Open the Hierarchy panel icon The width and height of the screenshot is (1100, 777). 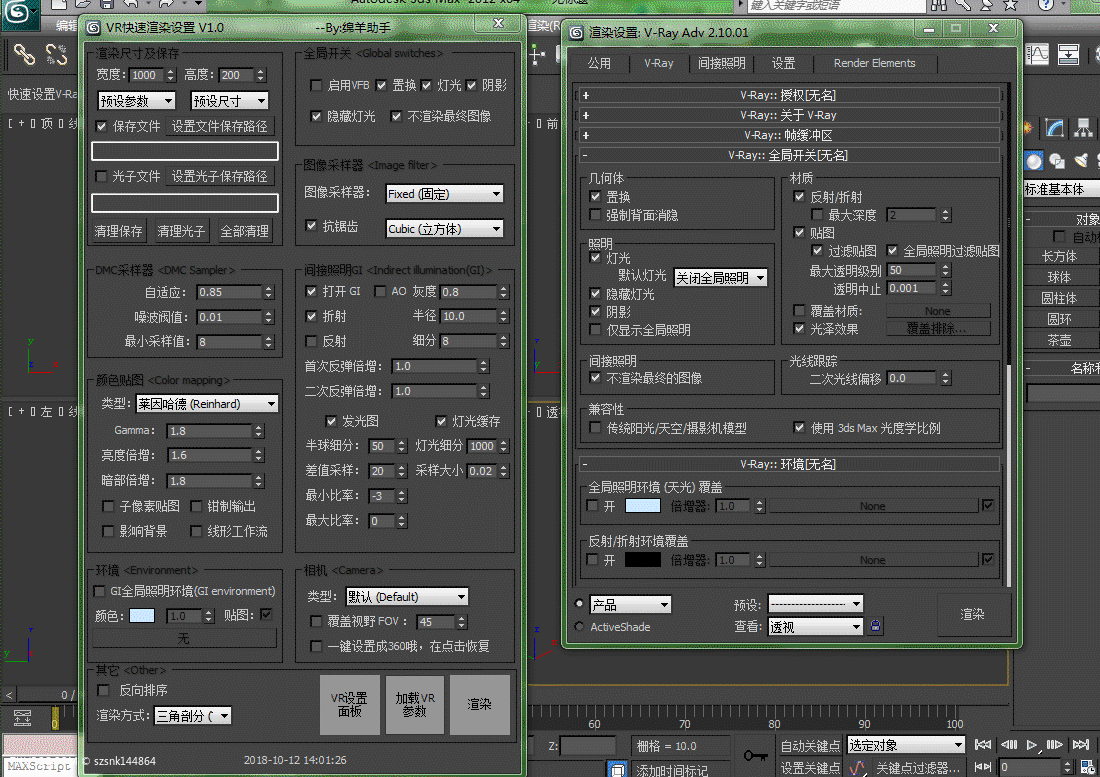pos(1083,128)
